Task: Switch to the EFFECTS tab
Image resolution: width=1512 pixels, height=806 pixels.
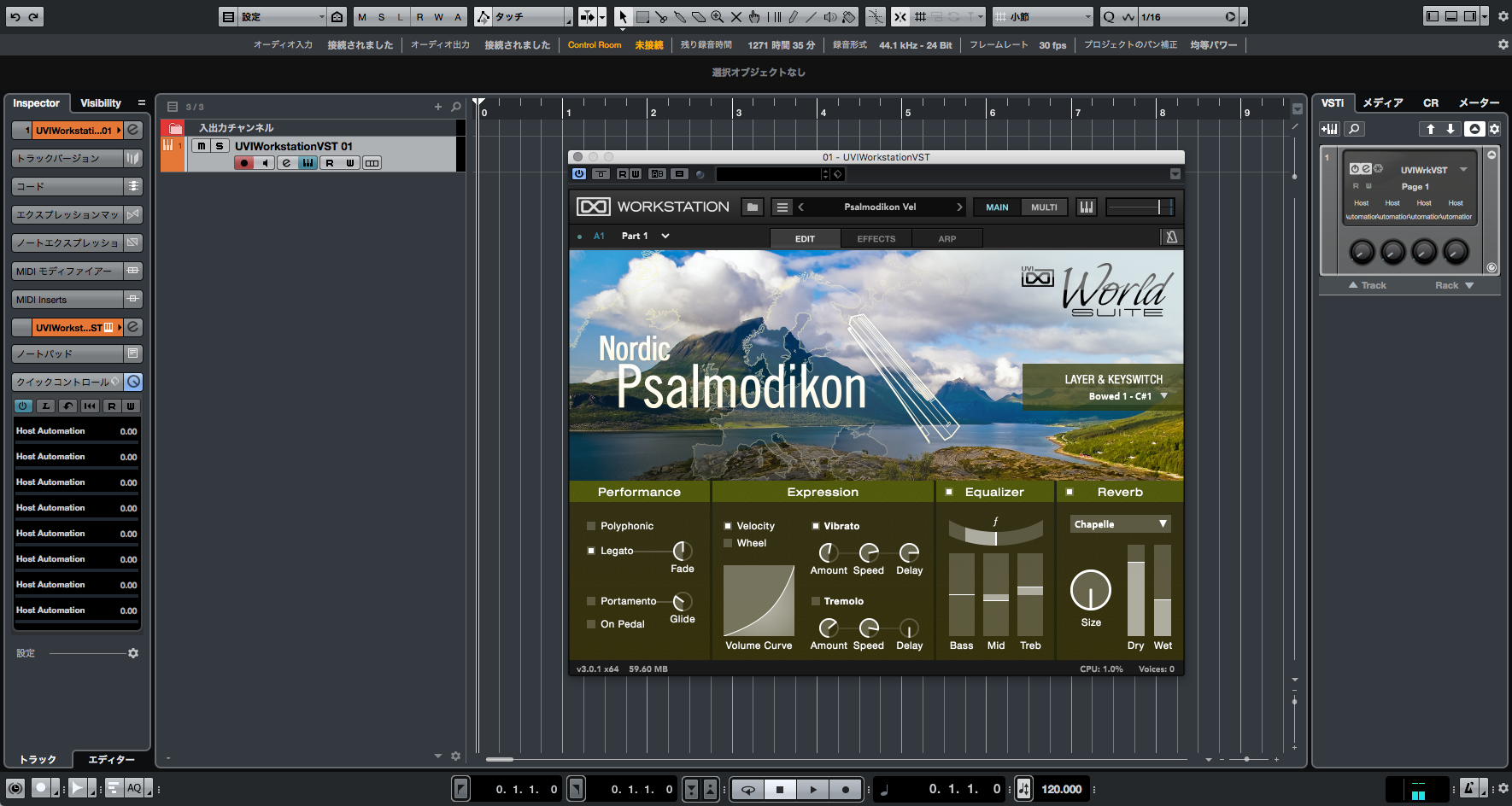Action: (x=876, y=239)
